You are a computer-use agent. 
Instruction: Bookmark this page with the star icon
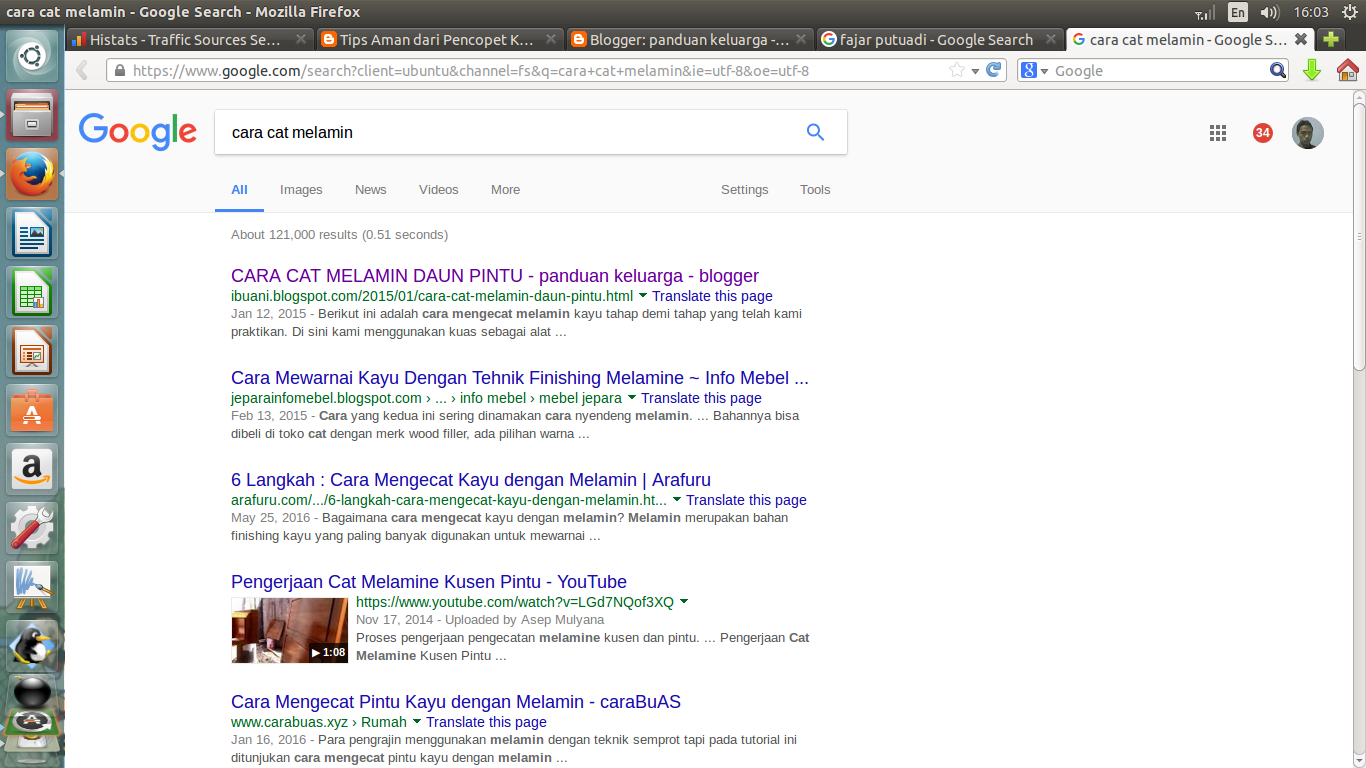pyautogui.click(x=957, y=70)
